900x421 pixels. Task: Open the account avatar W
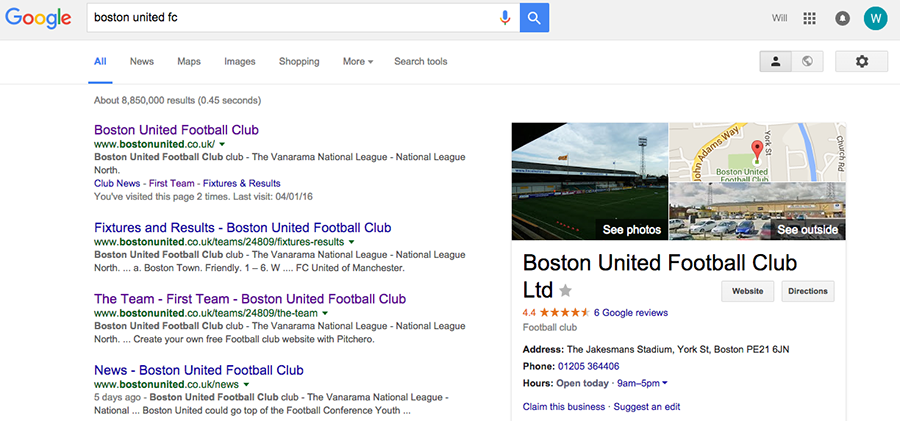[875, 18]
